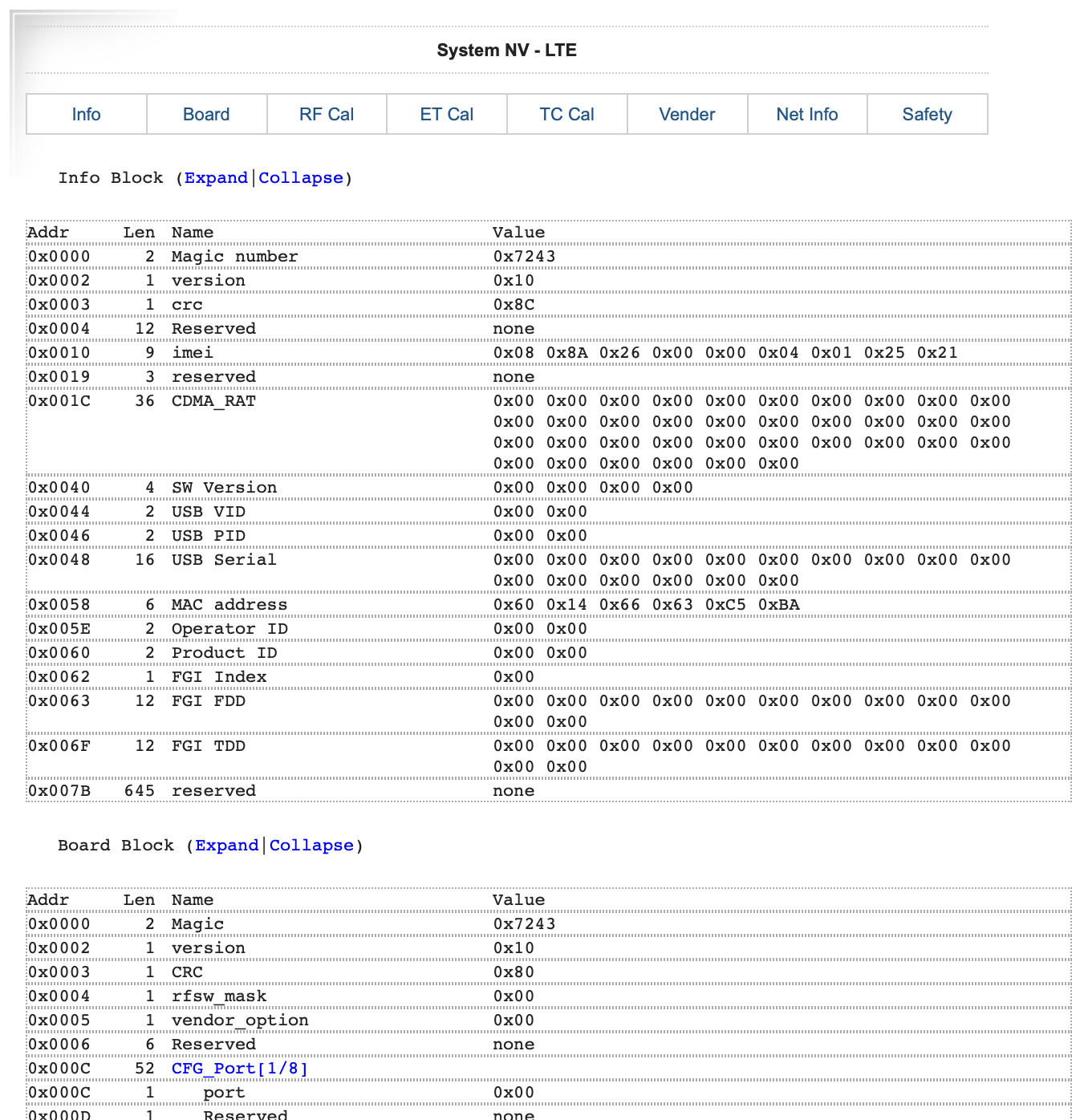Click the imei row name
This screenshot has height=1120, width=1080.
[192, 353]
